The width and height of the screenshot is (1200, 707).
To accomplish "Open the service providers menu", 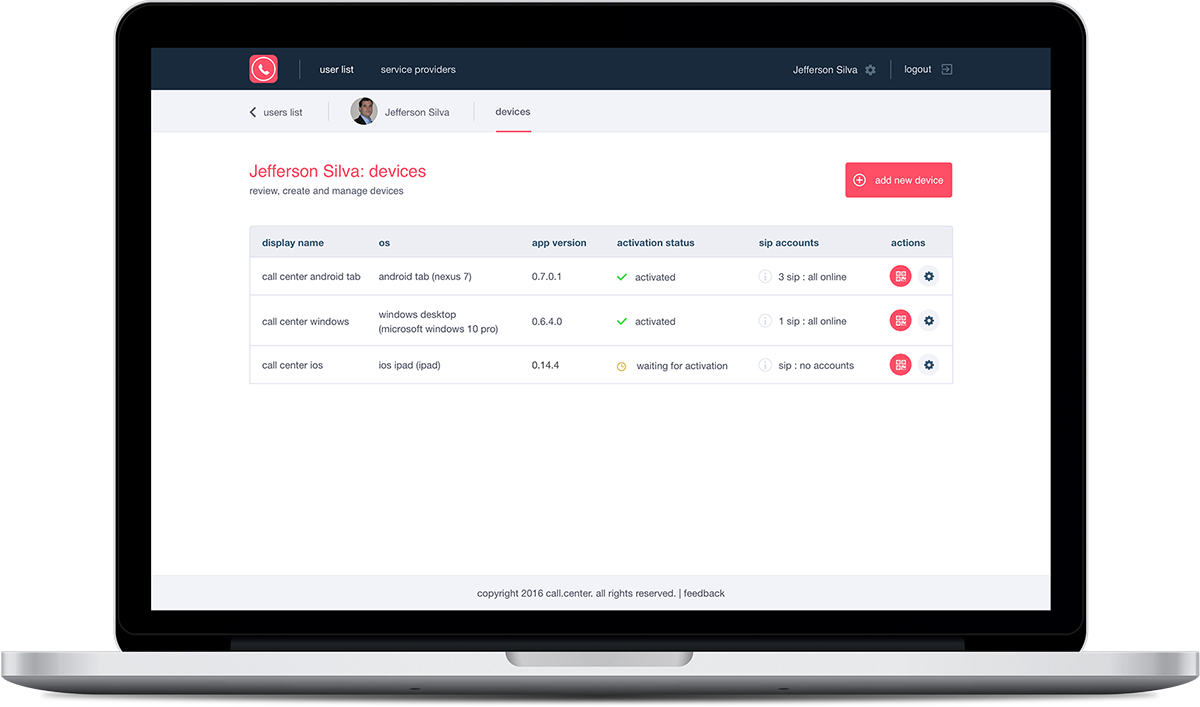I will point(418,70).
